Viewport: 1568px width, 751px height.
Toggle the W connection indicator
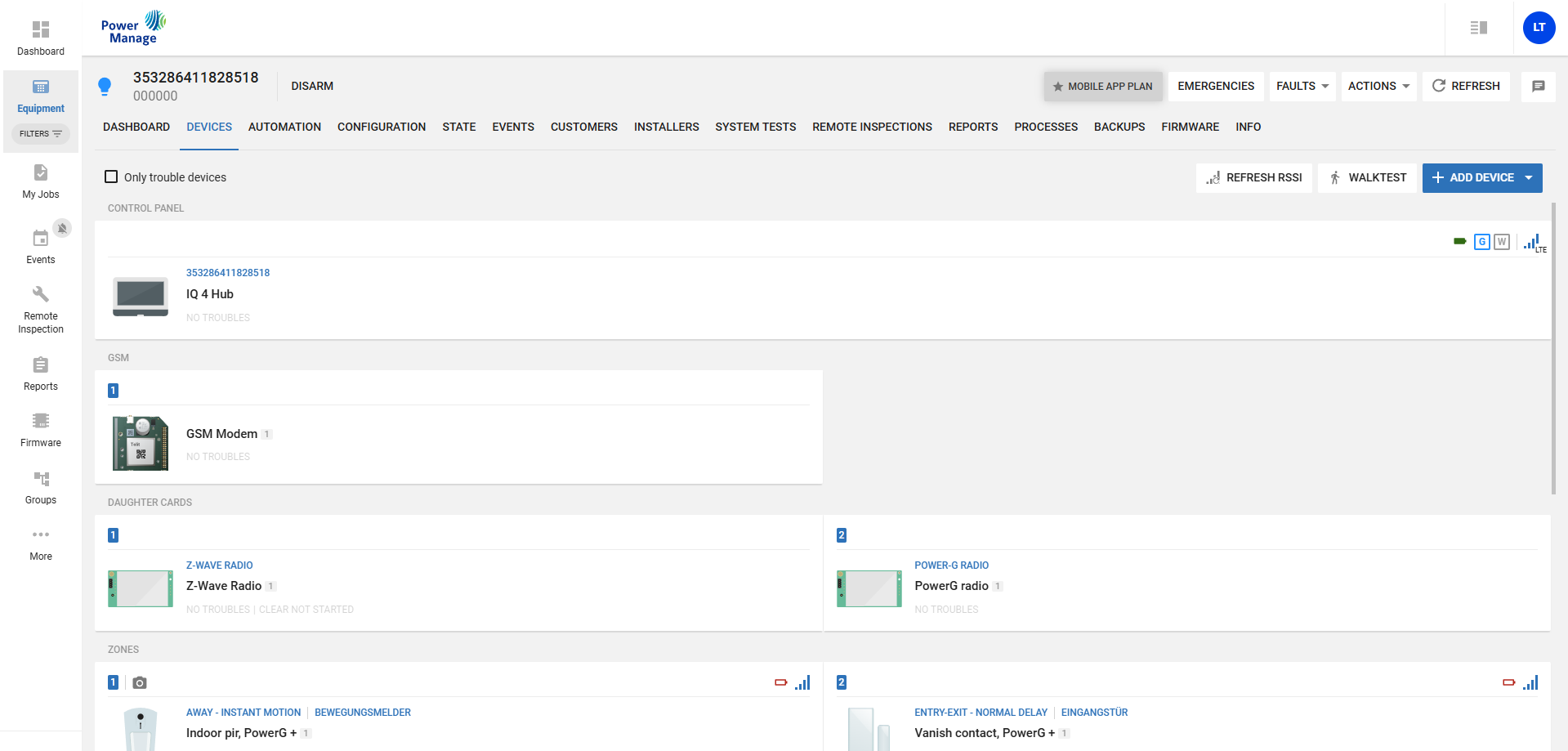tap(1501, 242)
